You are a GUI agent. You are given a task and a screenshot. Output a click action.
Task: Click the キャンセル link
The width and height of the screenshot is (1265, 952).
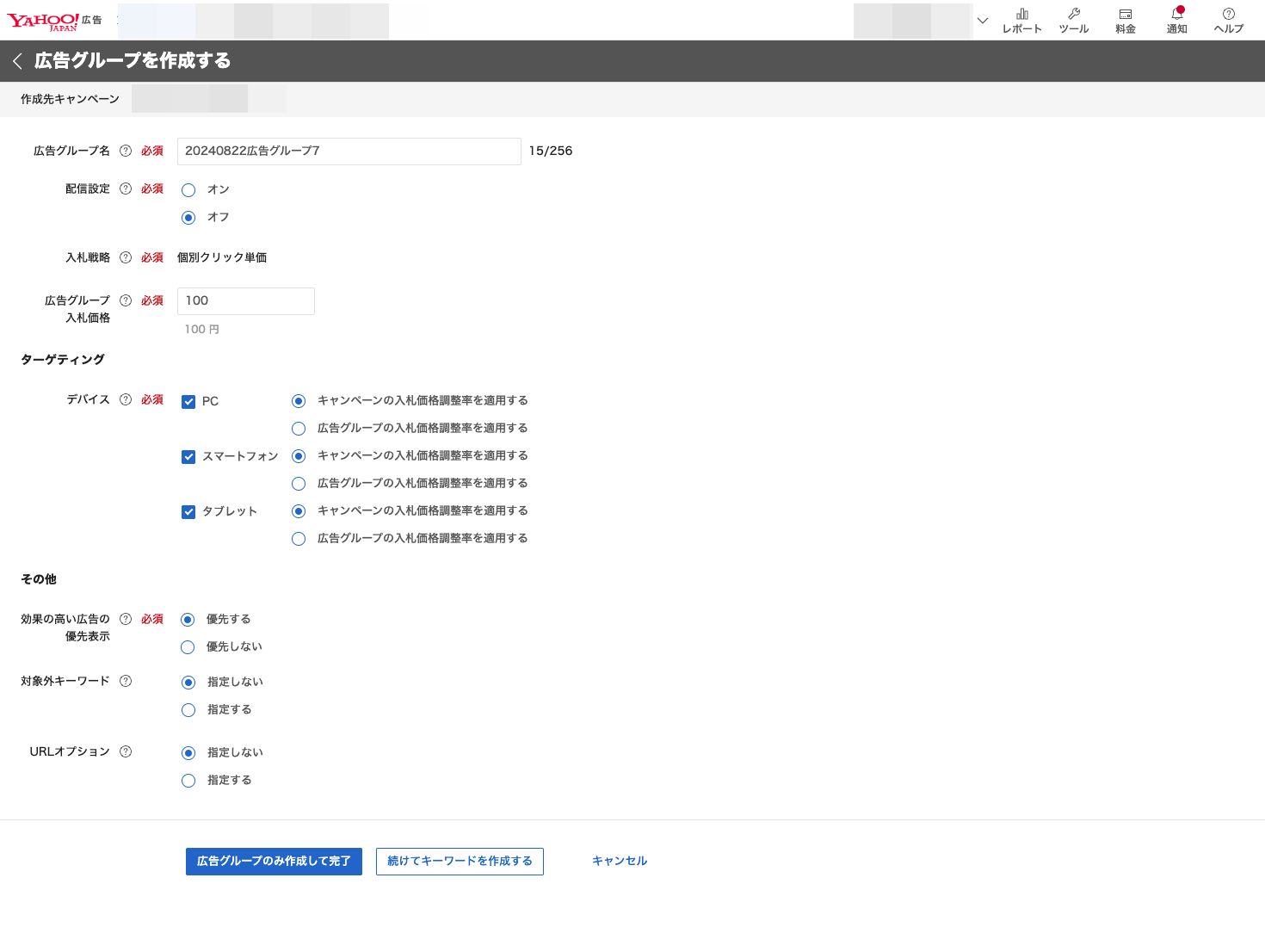(620, 861)
